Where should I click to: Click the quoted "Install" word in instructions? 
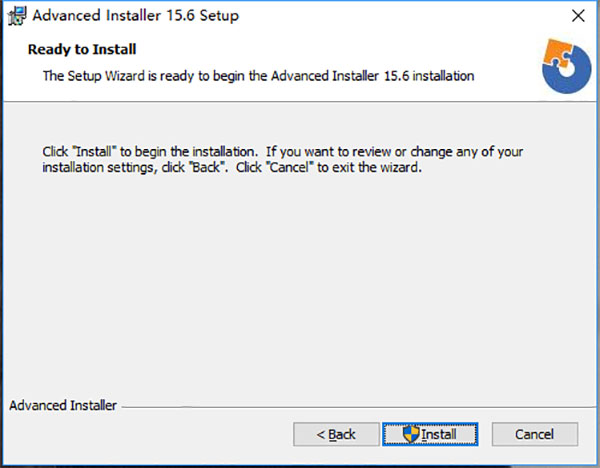[x=94, y=152]
